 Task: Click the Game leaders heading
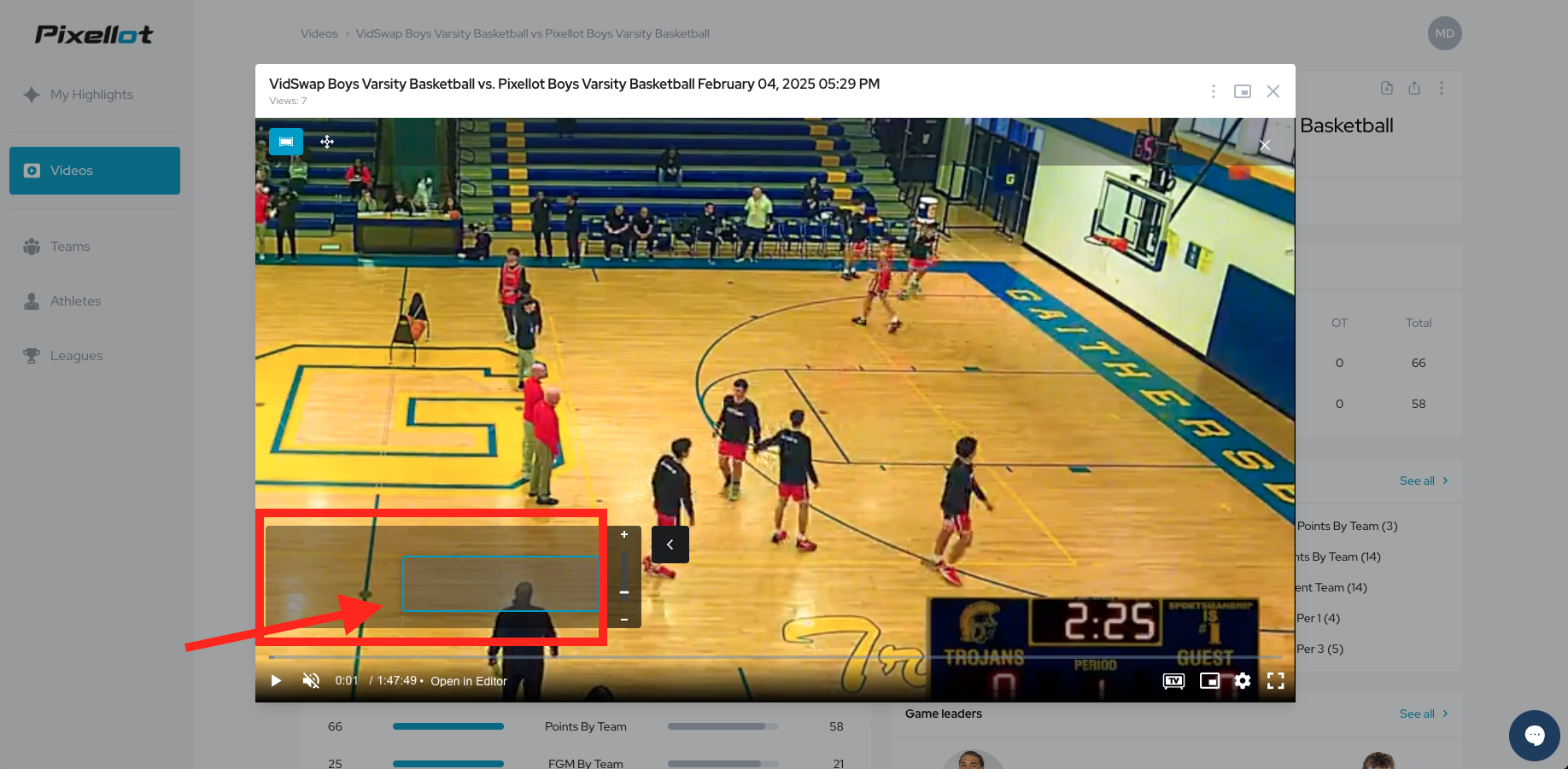tap(944, 714)
